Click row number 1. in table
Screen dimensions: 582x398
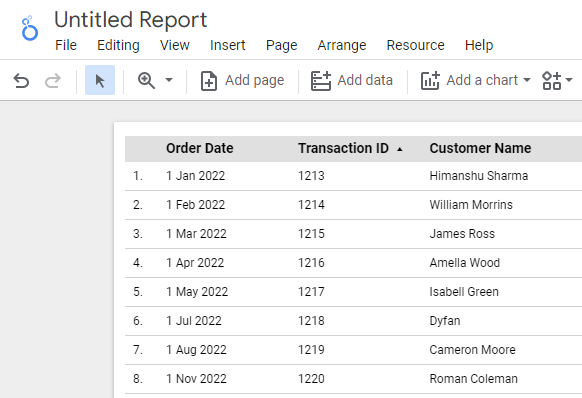(x=138, y=176)
